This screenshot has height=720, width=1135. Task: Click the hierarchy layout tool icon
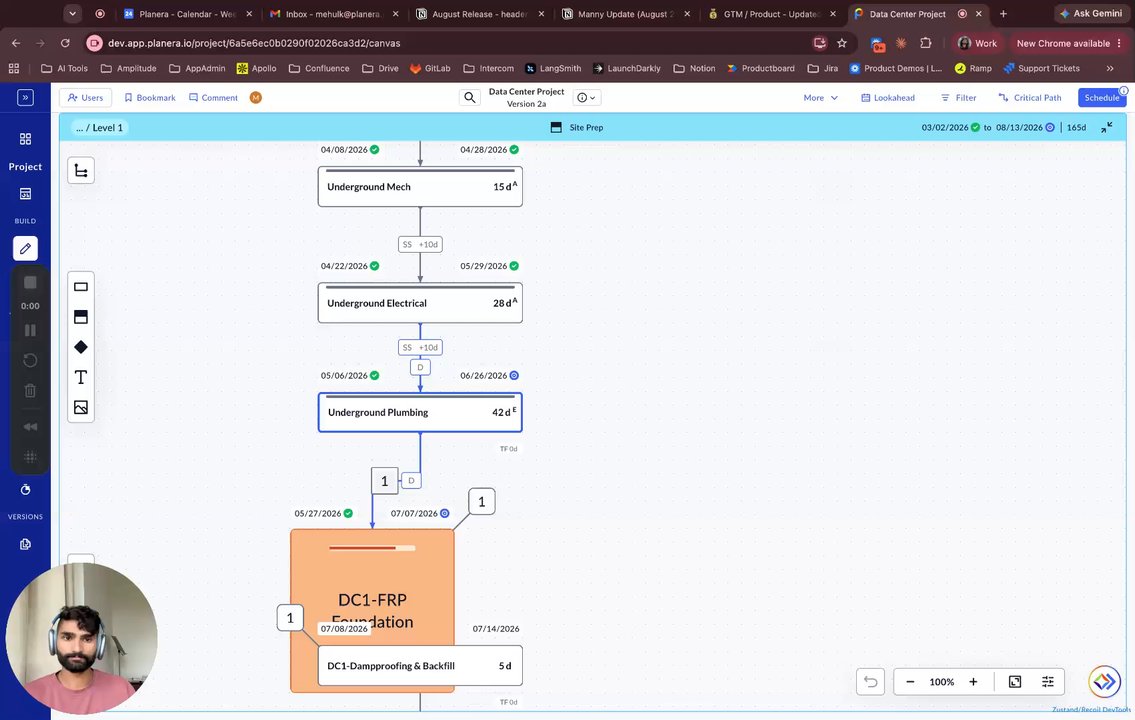[x=81, y=171]
